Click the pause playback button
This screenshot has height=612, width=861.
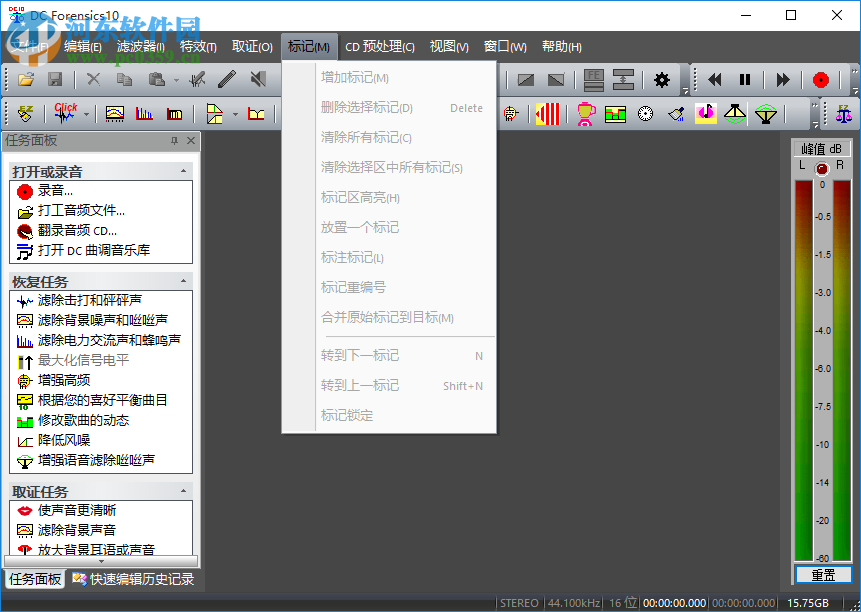(745, 80)
